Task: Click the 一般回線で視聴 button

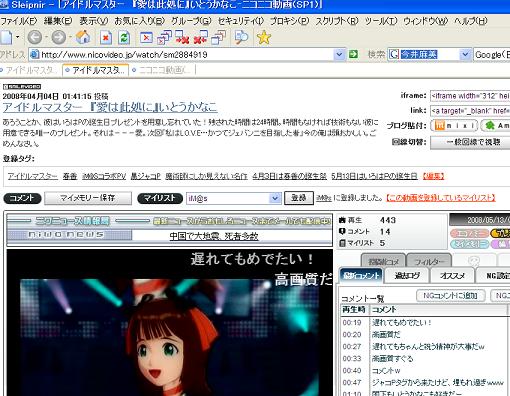Action: coord(470,142)
